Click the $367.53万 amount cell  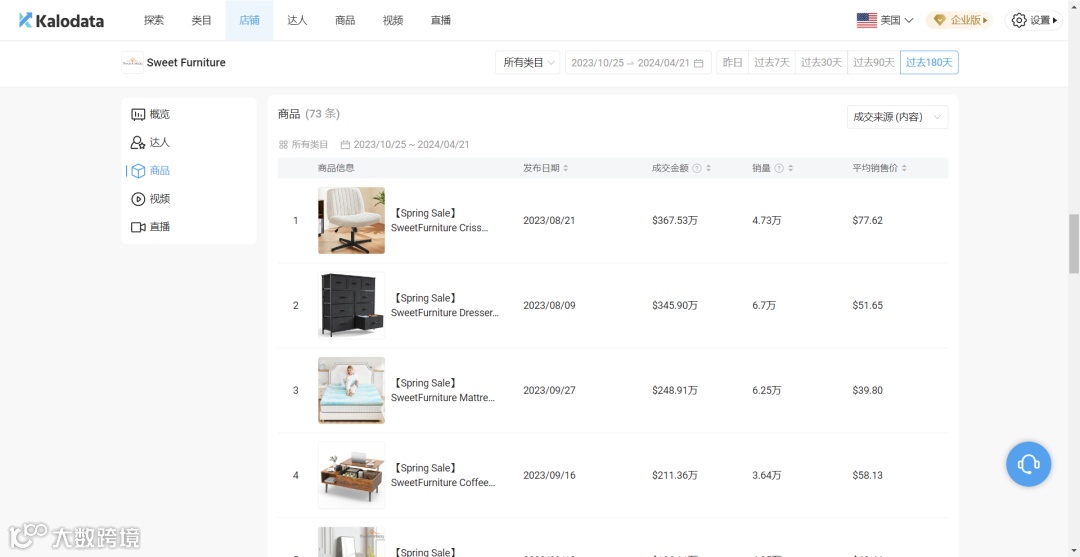click(x=675, y=220)
